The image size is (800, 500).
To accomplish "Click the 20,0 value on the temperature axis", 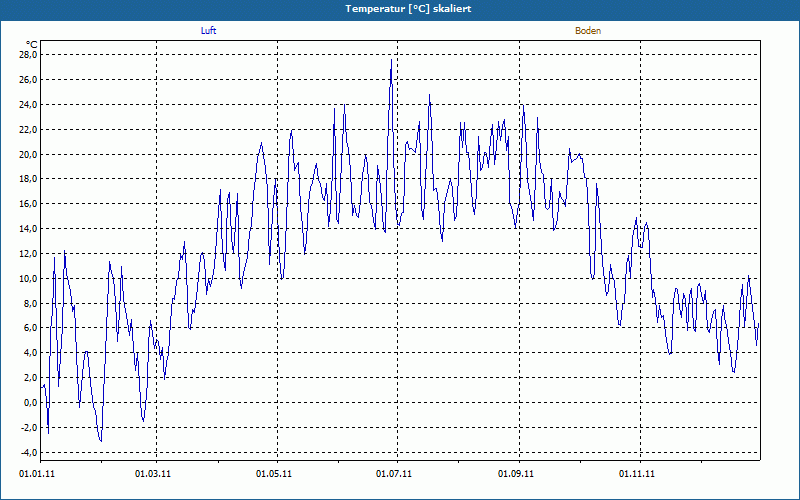I will (29, 154).
